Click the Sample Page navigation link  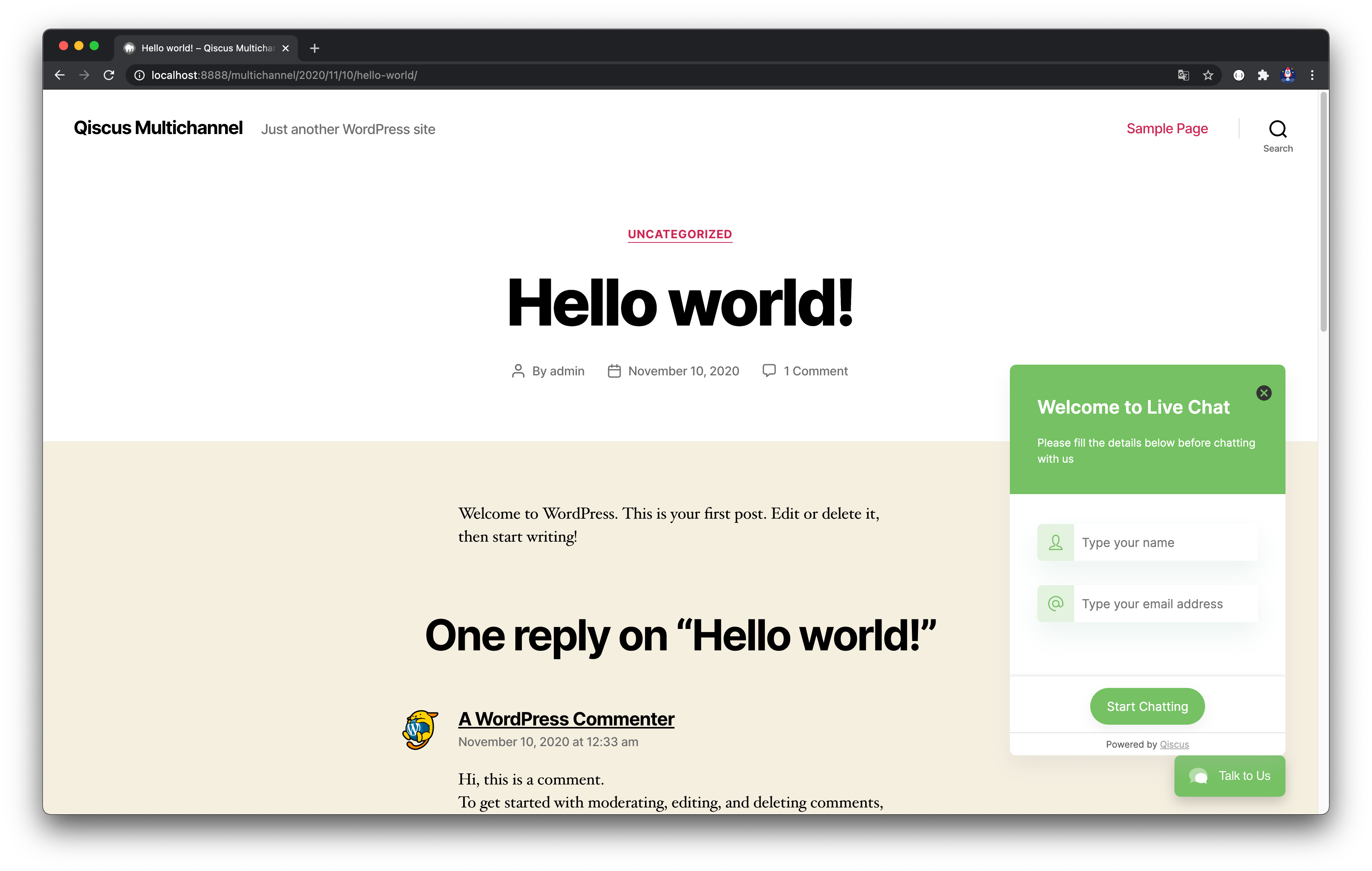tap(1167, 128)
